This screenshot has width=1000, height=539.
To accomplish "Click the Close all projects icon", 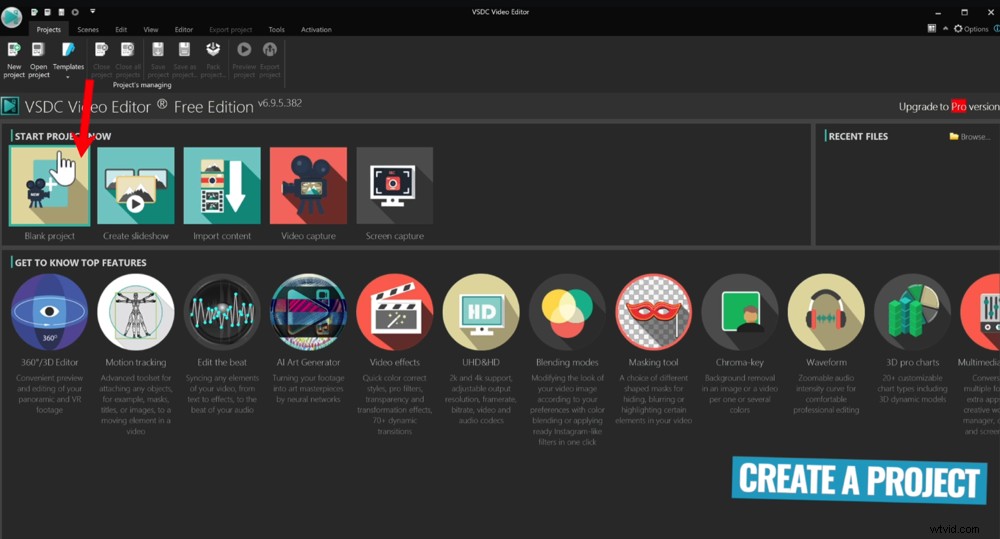I will pyautogui.click(x=128, y=50).
